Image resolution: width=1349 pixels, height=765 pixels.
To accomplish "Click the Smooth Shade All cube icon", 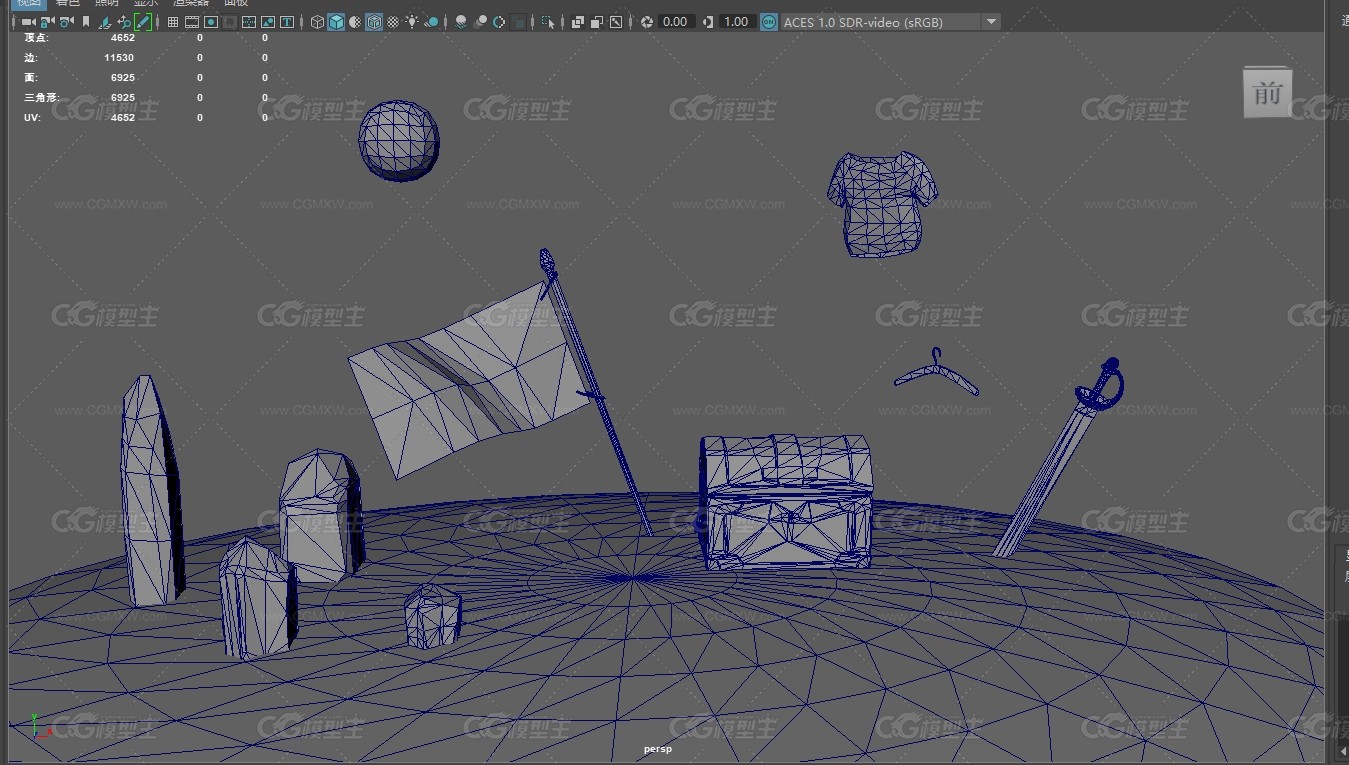I will (x=335, y=21).
